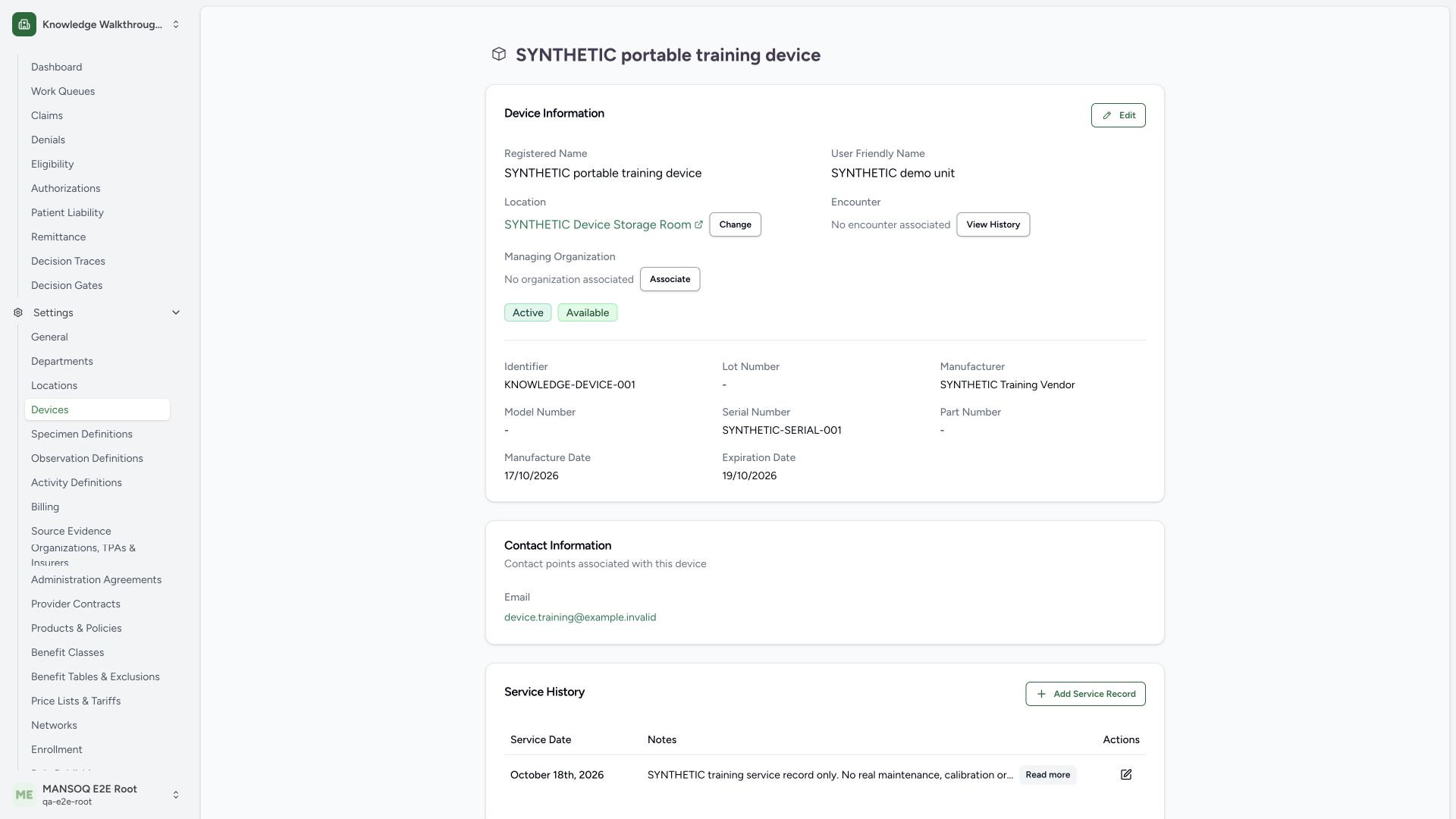Open Observation Definitions

[x=97, y=458]
